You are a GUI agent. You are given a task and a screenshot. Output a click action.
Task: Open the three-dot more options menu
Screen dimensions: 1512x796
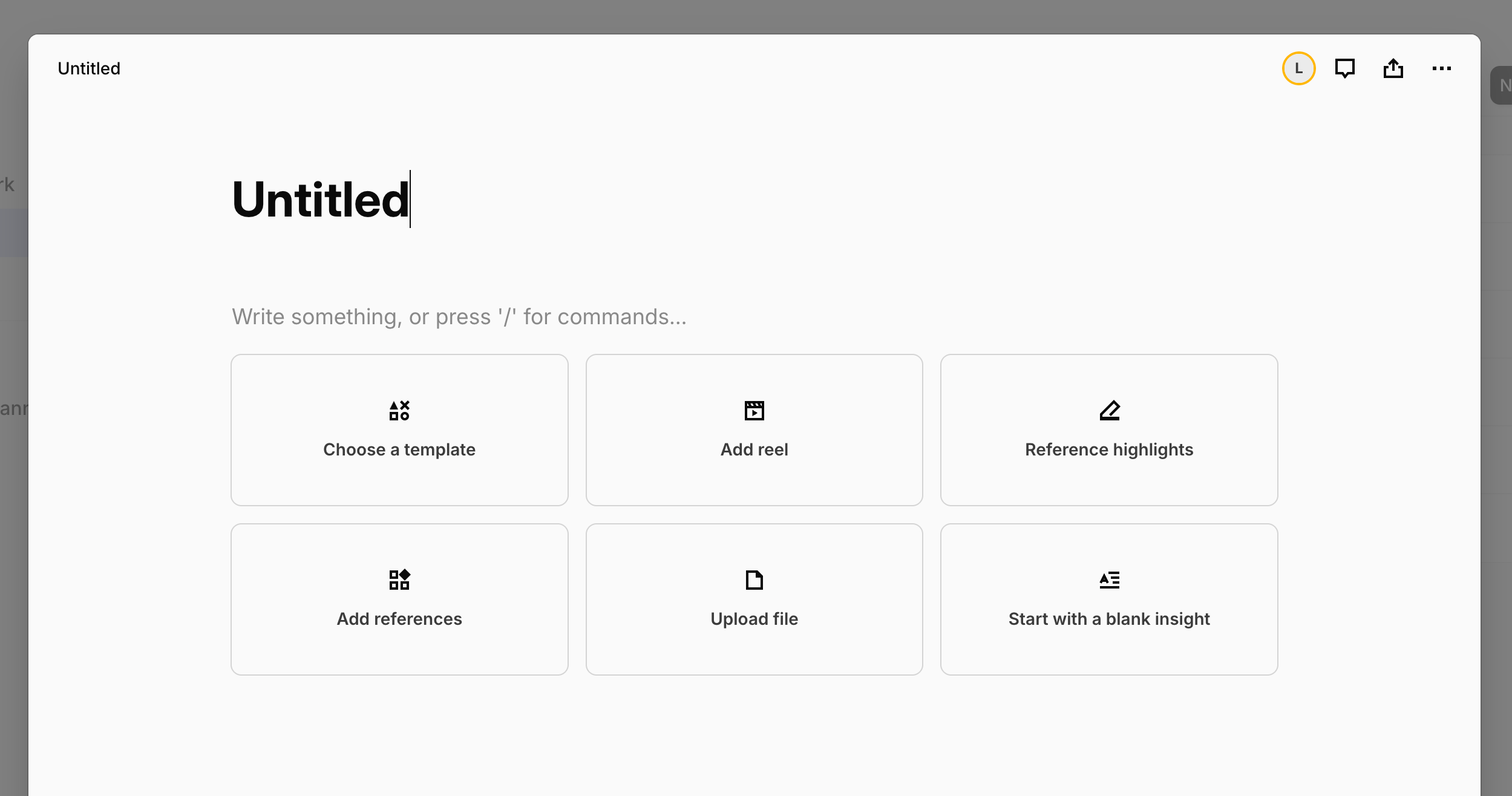point(1441,68)
